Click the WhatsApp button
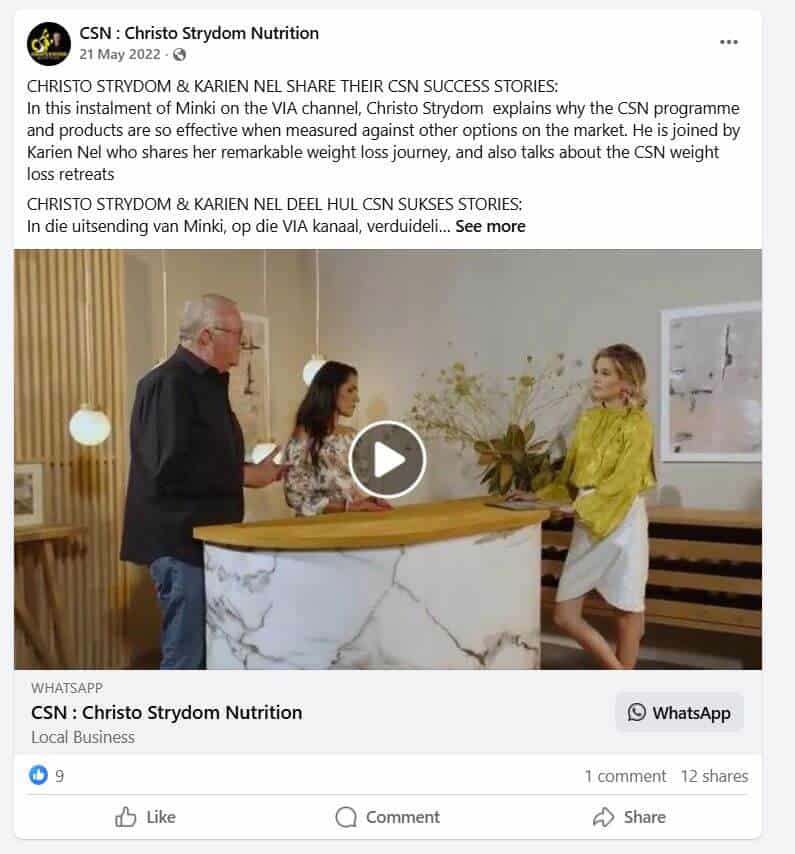This screenshot has width=795, height=854. [679, 712]
